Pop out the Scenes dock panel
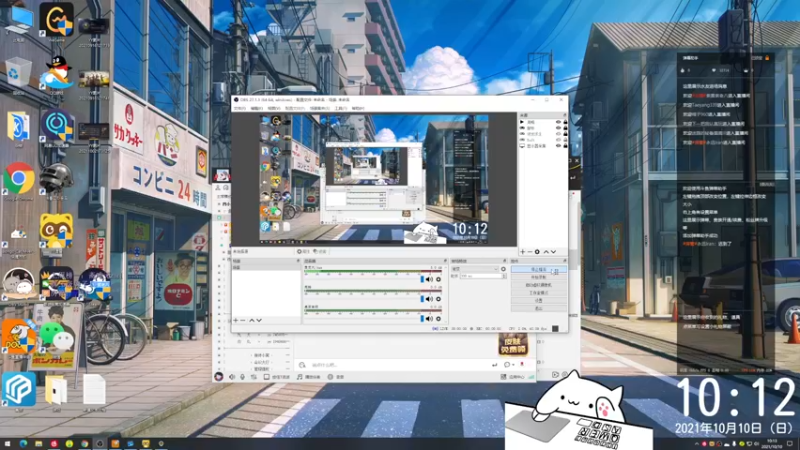 pos(298,261)
